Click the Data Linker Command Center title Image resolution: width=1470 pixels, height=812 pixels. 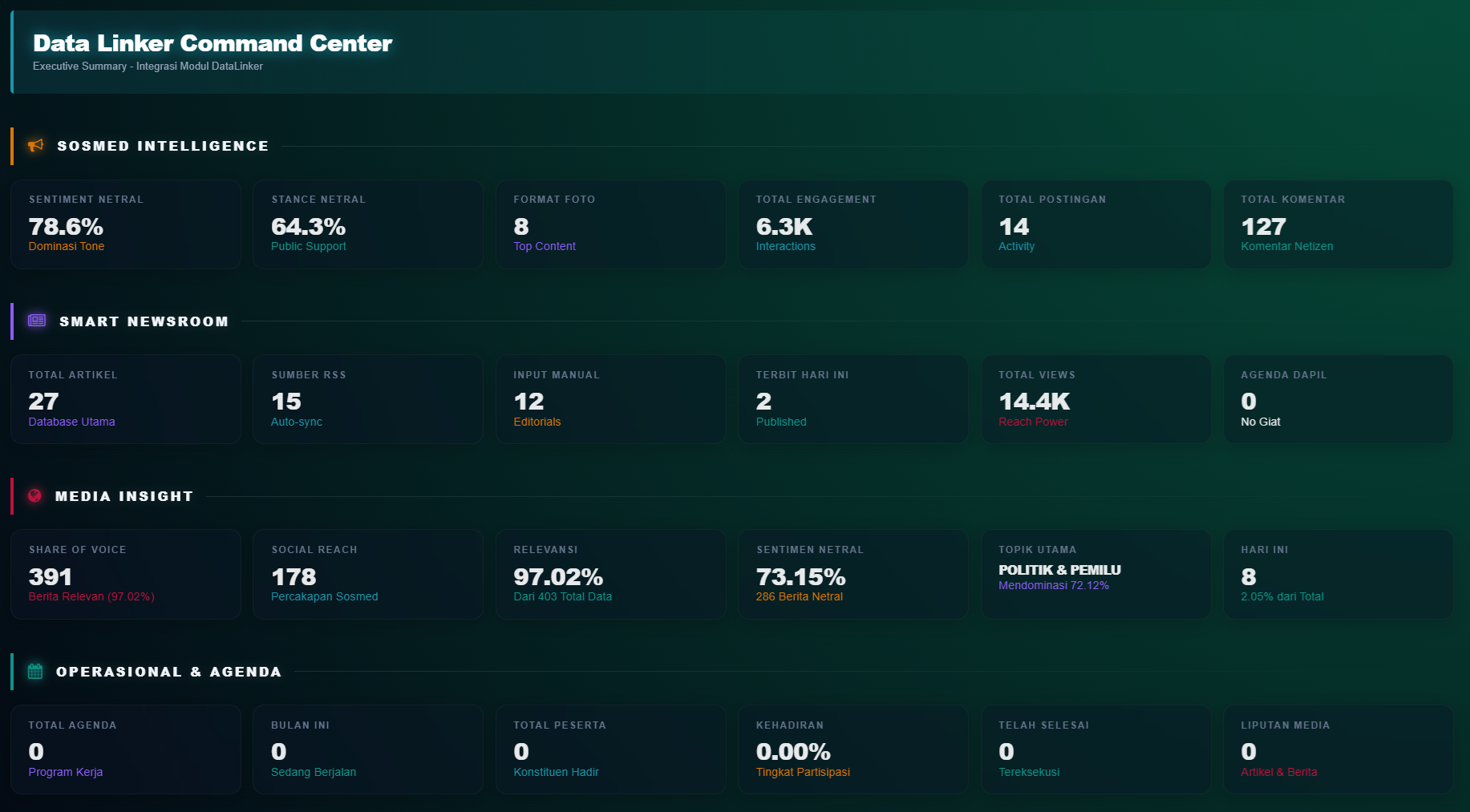[x=213, y=43]
